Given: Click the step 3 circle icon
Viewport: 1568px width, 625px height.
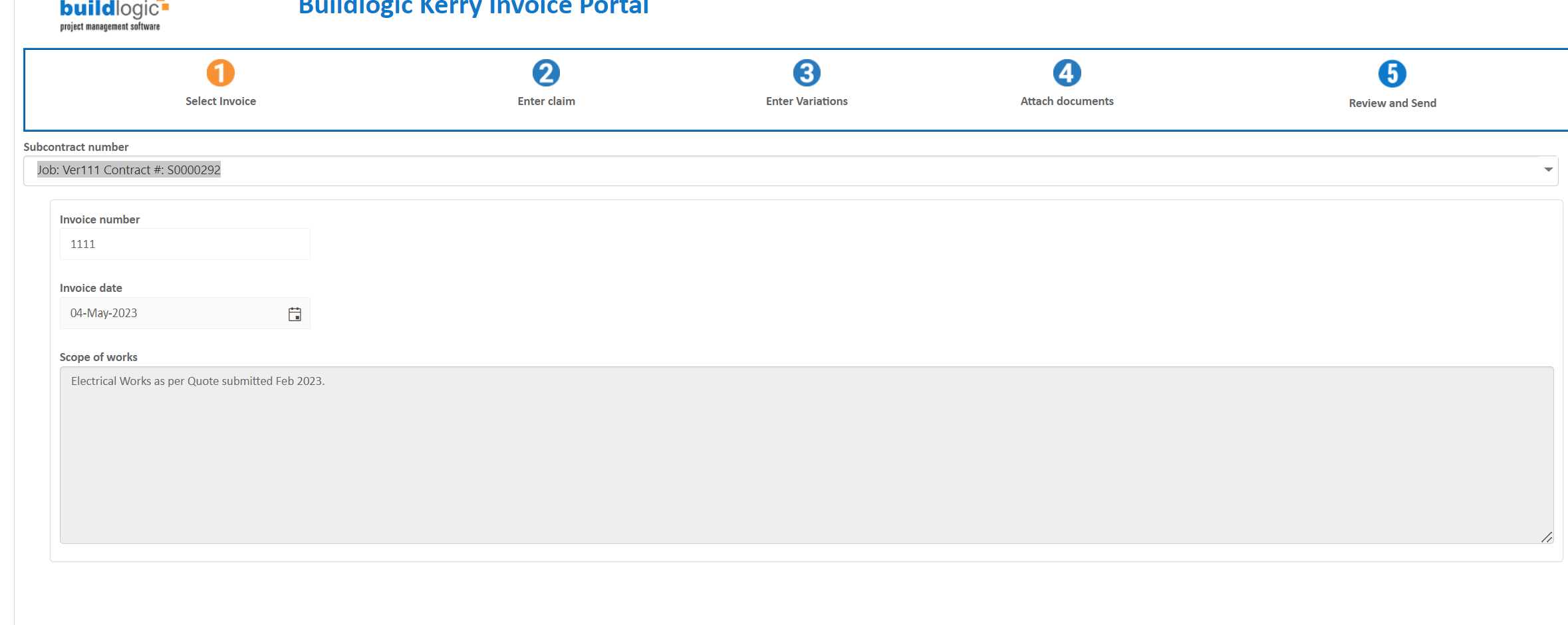Looking at the screenshot, I should click(x=807, y=73).
